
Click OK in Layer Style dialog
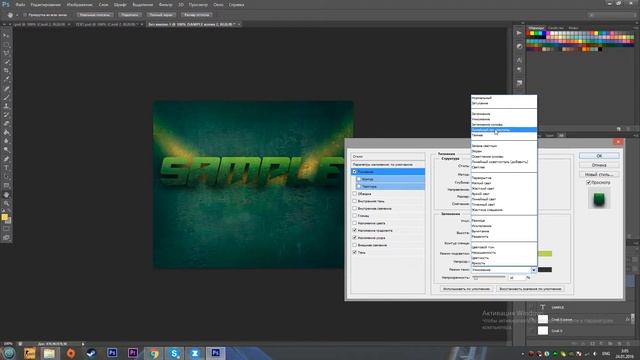(599, 156)
